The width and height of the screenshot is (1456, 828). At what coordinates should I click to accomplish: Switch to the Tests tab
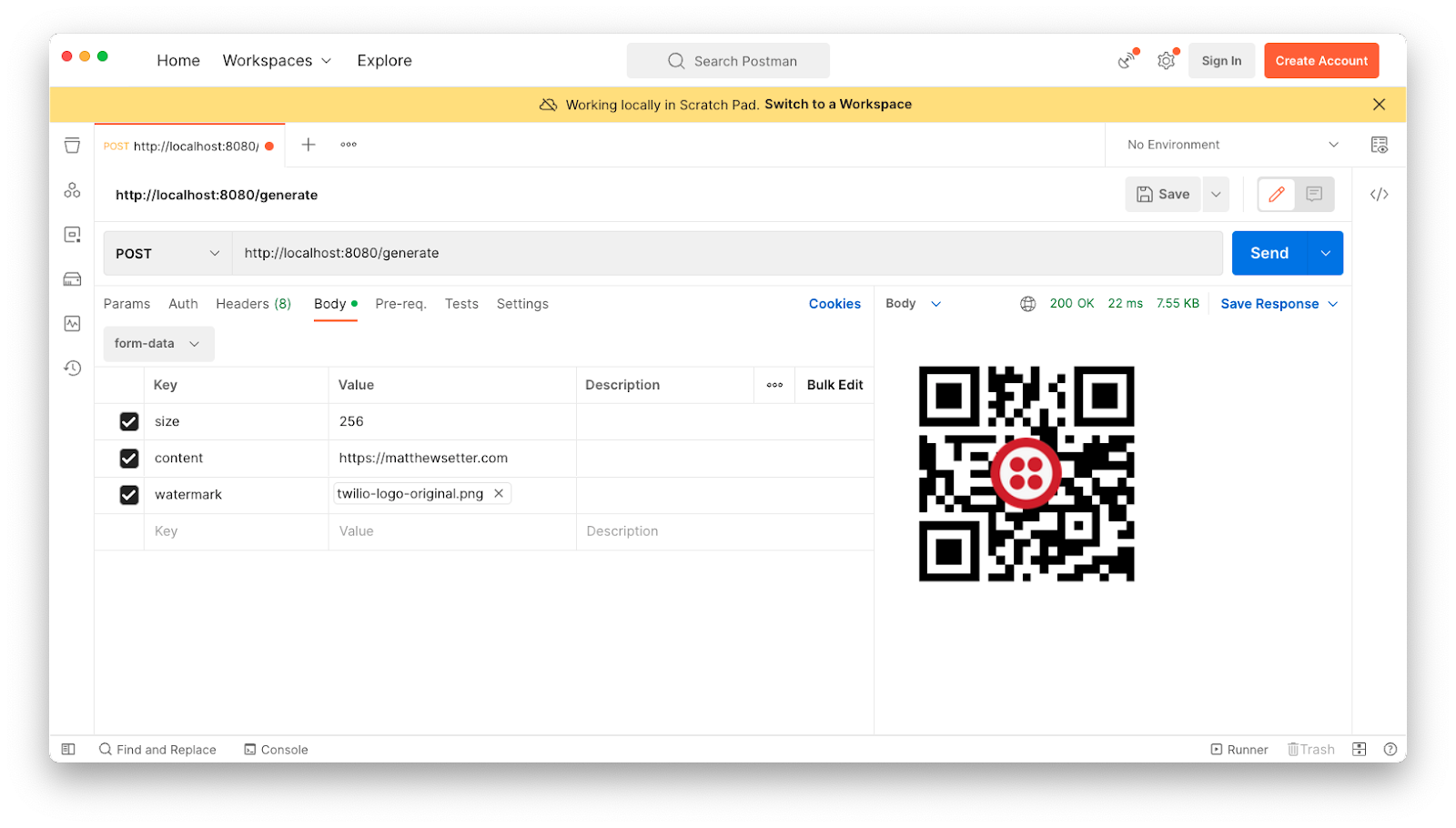(461, 304)
